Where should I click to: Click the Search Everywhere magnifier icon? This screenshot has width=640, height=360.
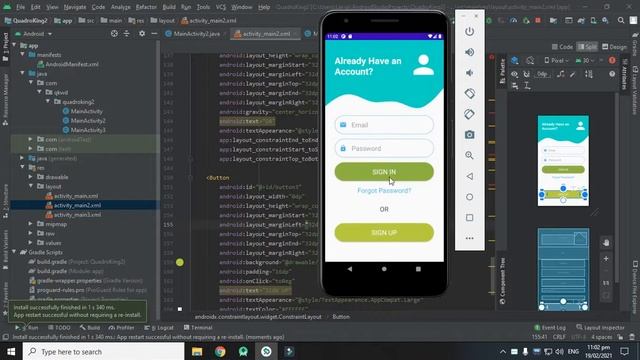tap(621, 20)
